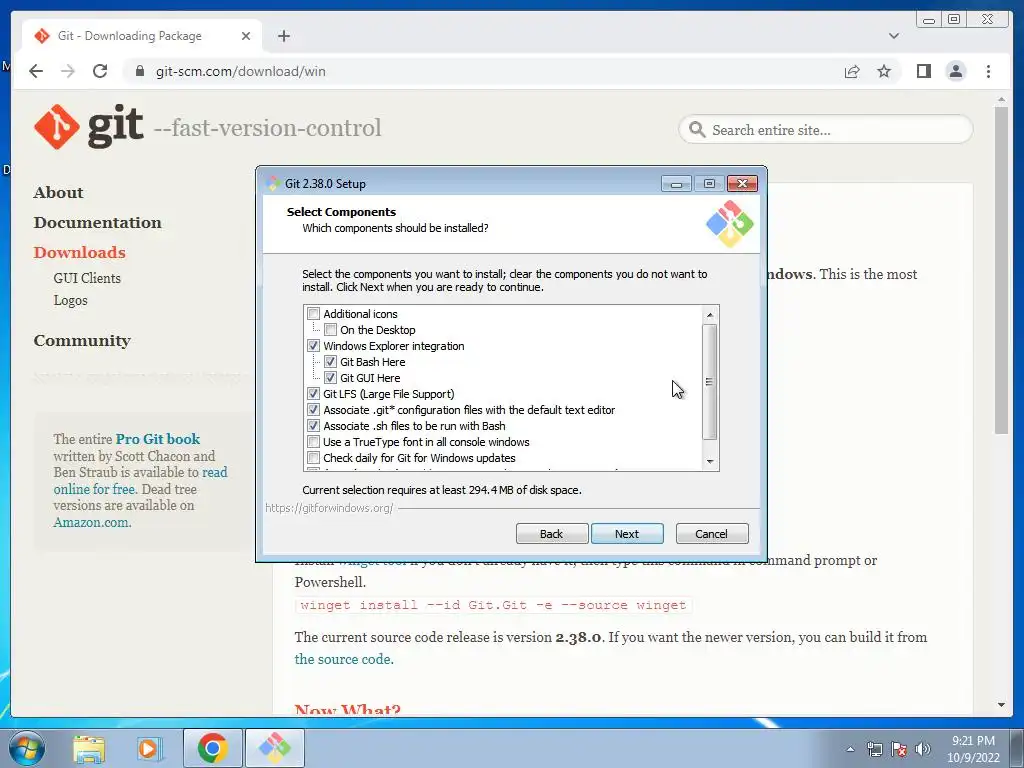Go Back in the Git Setup wizard
The height and width of the screenshot is (768, 1024).
pos(551,534)
